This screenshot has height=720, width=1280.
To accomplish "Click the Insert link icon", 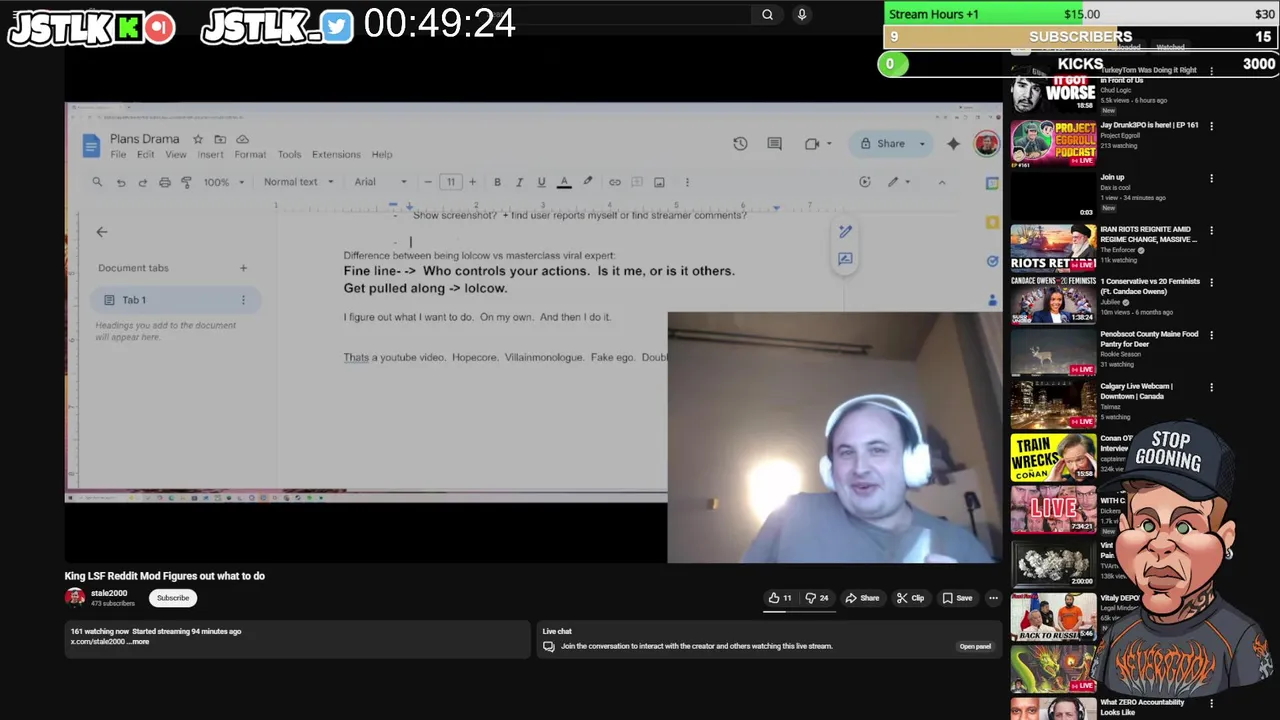I will pyautogui.click(x=615, y=182).
